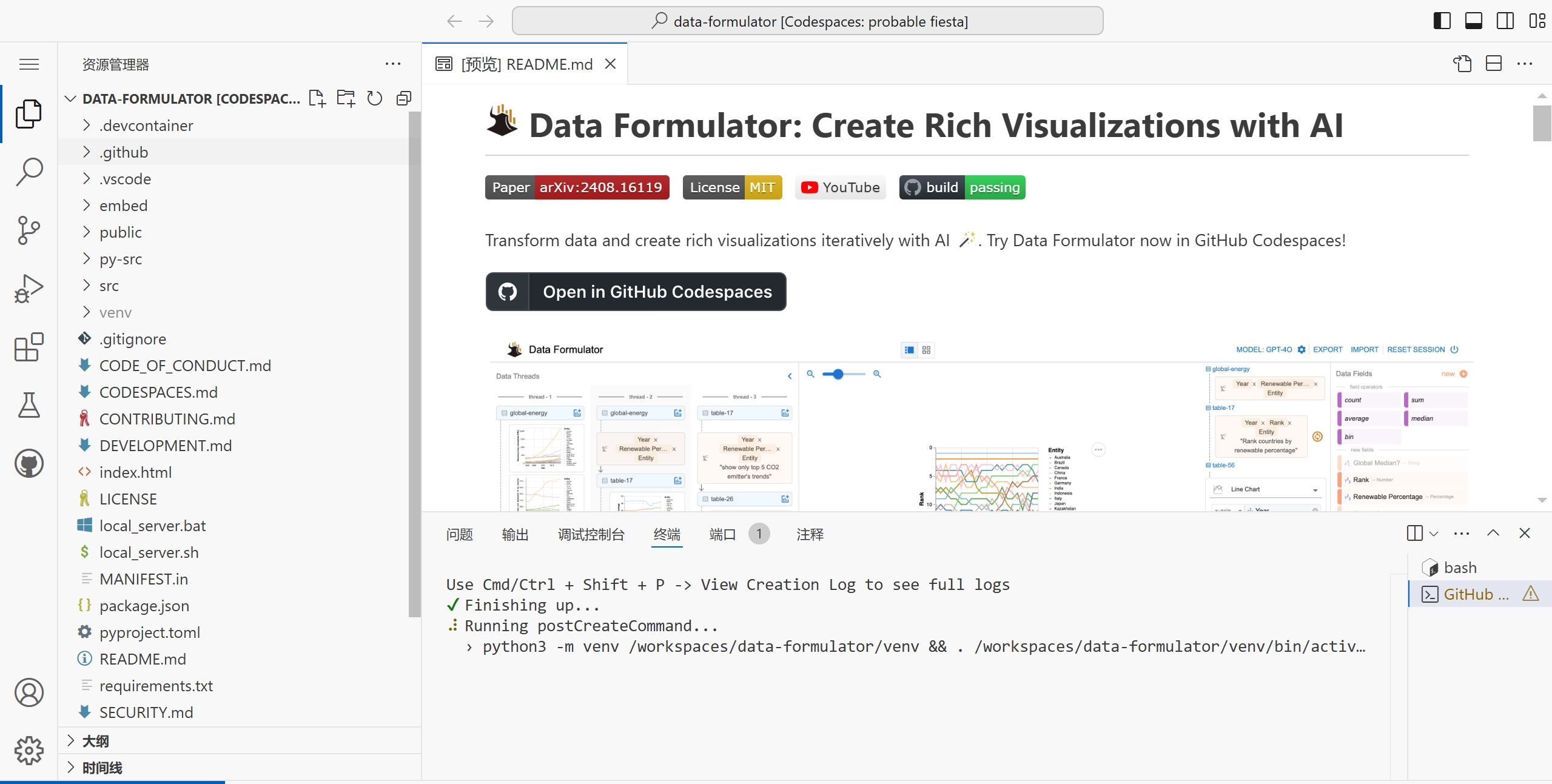Open the hamburger application menu
Image resolution: width=1552 pixels, height=784 pixels.
pos(29,64)
